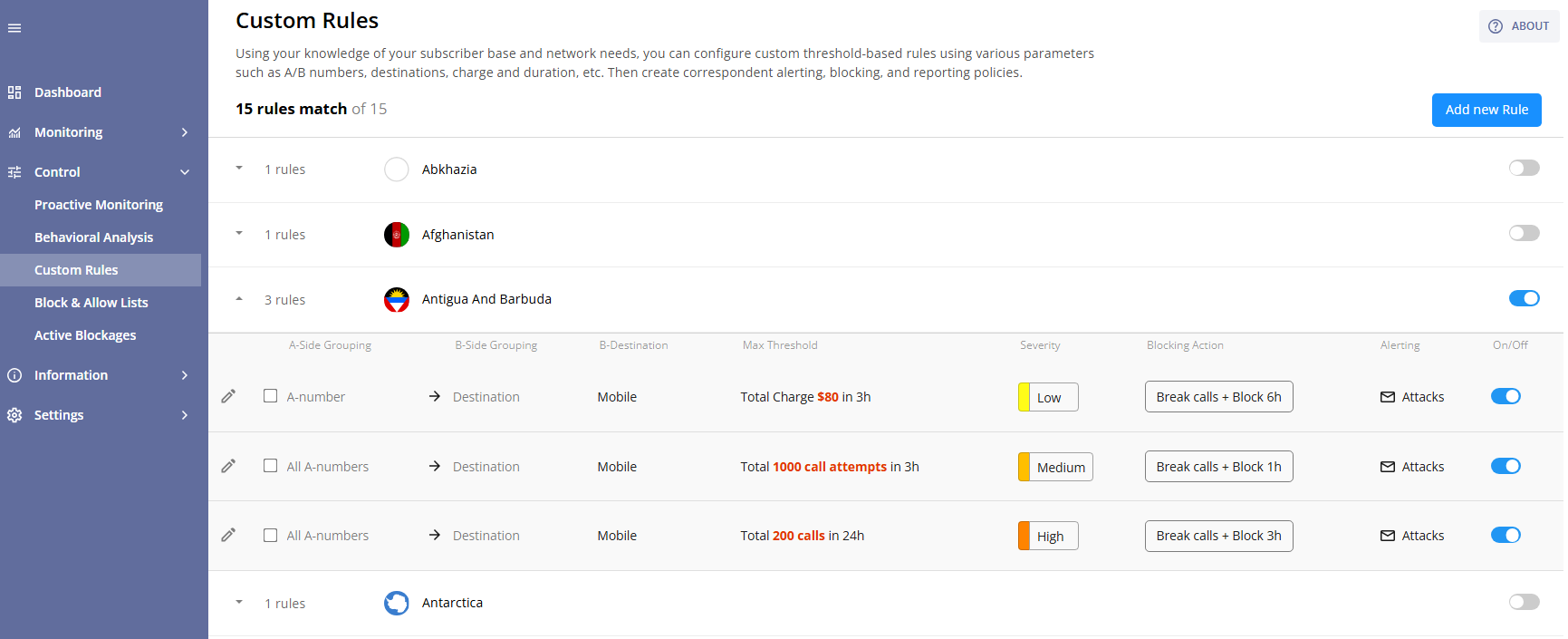The height and width of the screenshot is (639, 1568).
Task: Click the ABOUT button
Action: coord(1519,26)
